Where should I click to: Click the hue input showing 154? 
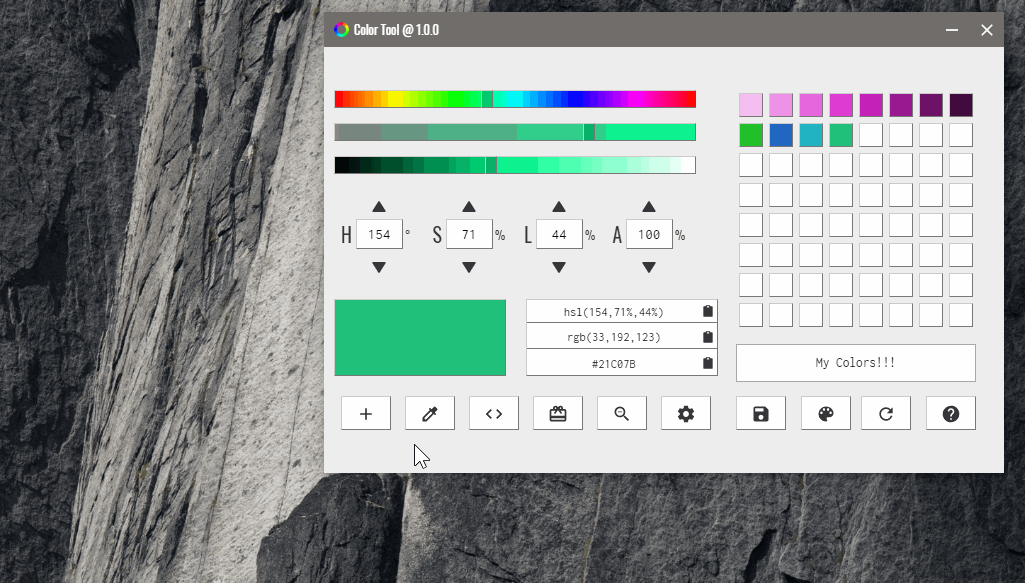pos(379,235)
